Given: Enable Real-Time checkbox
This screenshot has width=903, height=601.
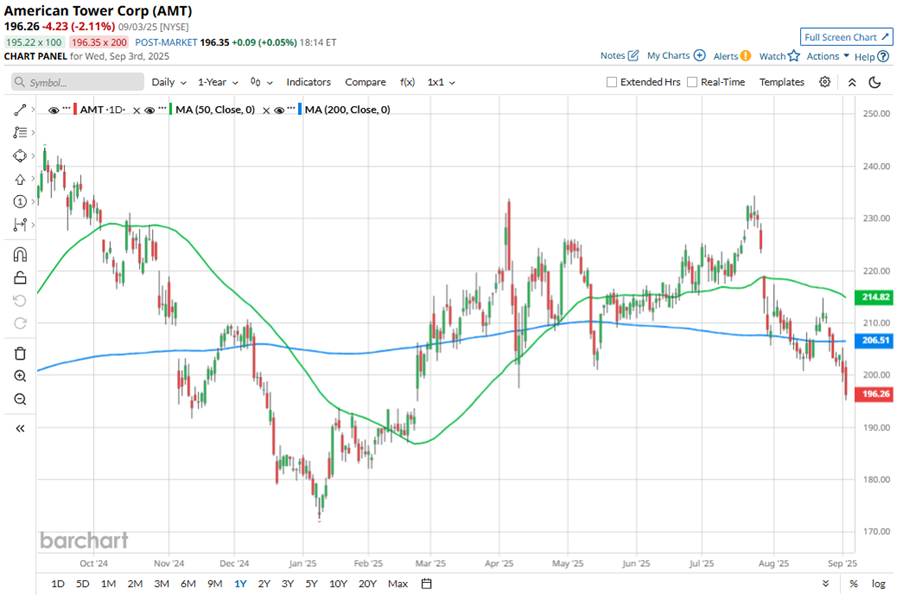Looking at the screenshot, I should point(692,82).
